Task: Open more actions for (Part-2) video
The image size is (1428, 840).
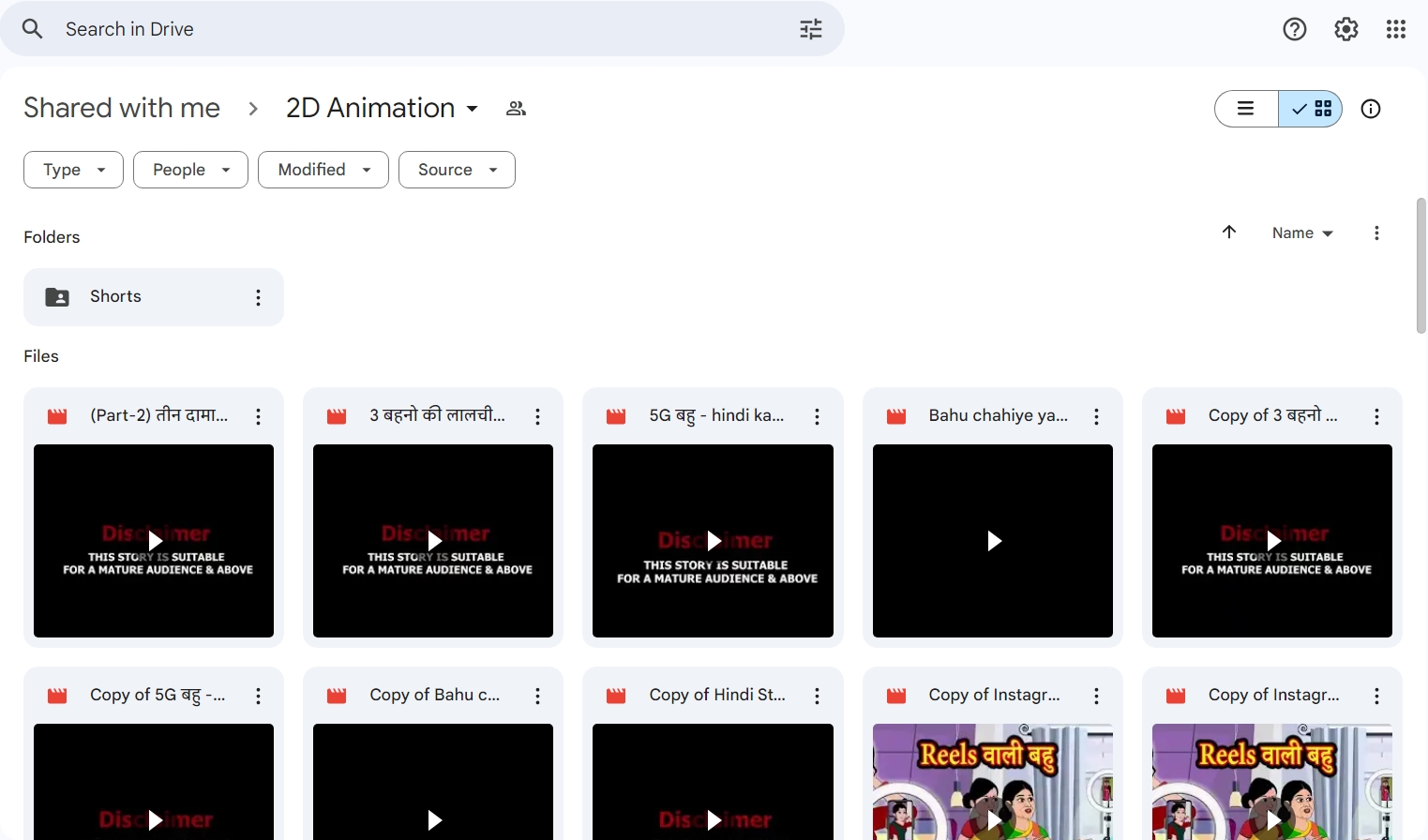Action: [x=258, y=416]
